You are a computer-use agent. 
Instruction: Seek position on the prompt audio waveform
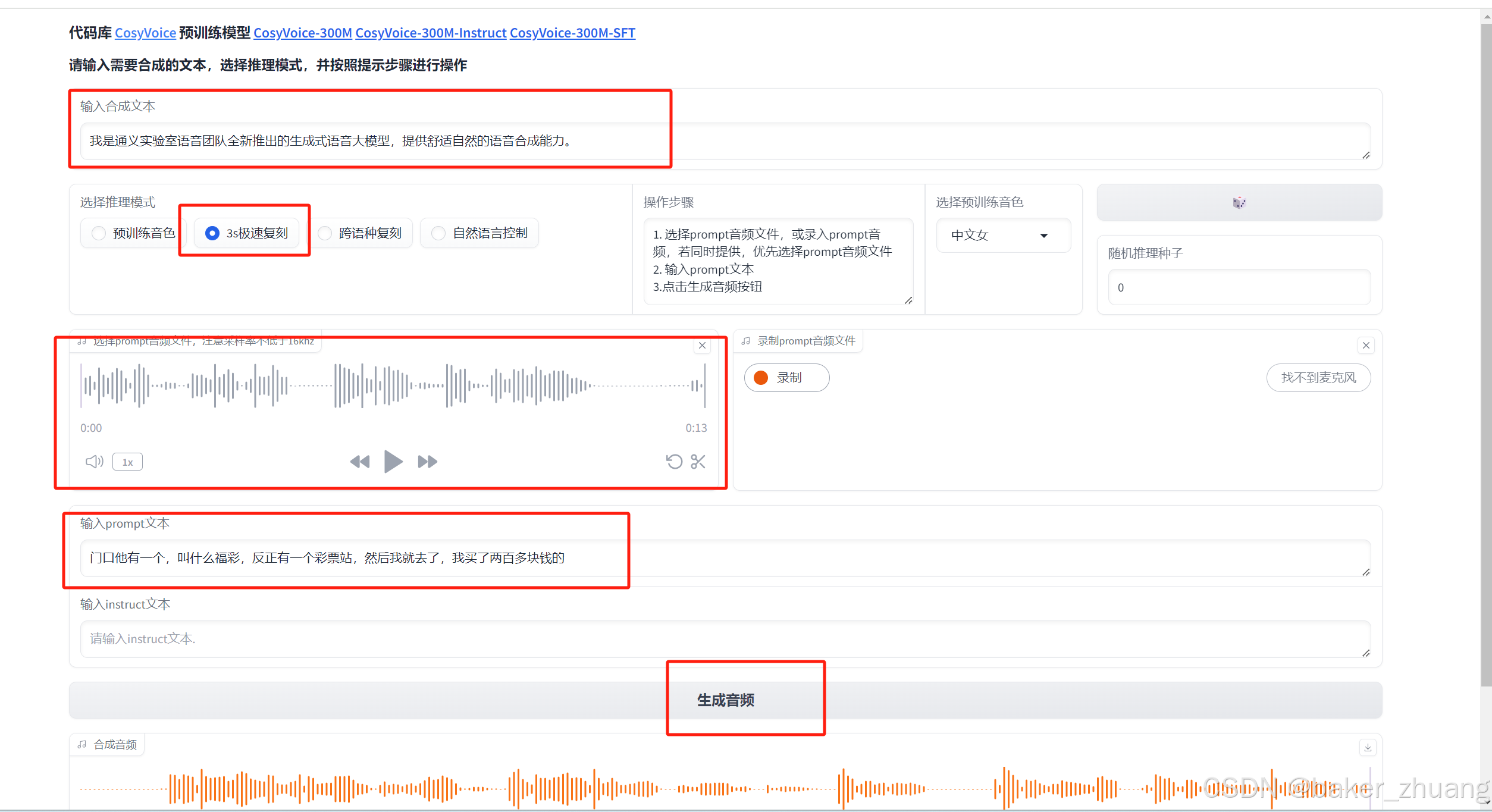click(393, 385)
